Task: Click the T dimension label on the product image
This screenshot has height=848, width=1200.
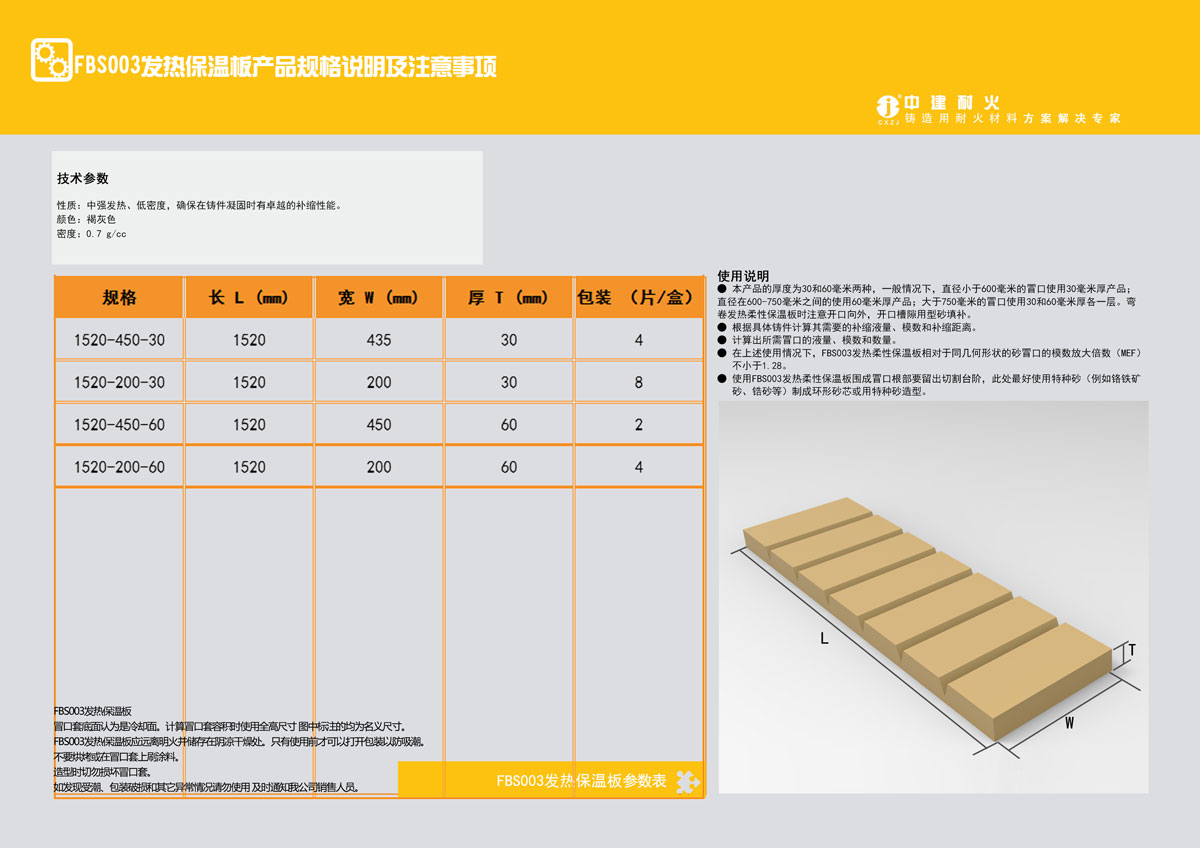Action: [x=1133, y=650]
